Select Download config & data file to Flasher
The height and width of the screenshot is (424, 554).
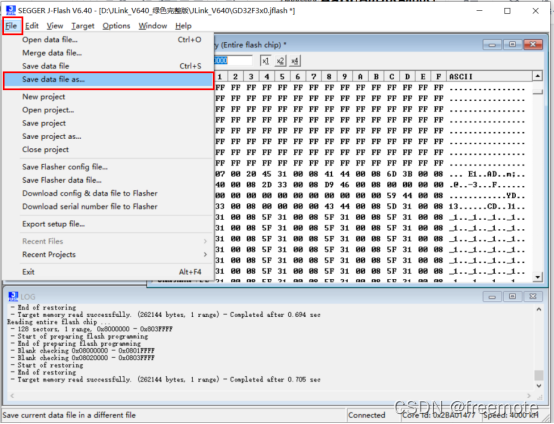coord(108,193)
